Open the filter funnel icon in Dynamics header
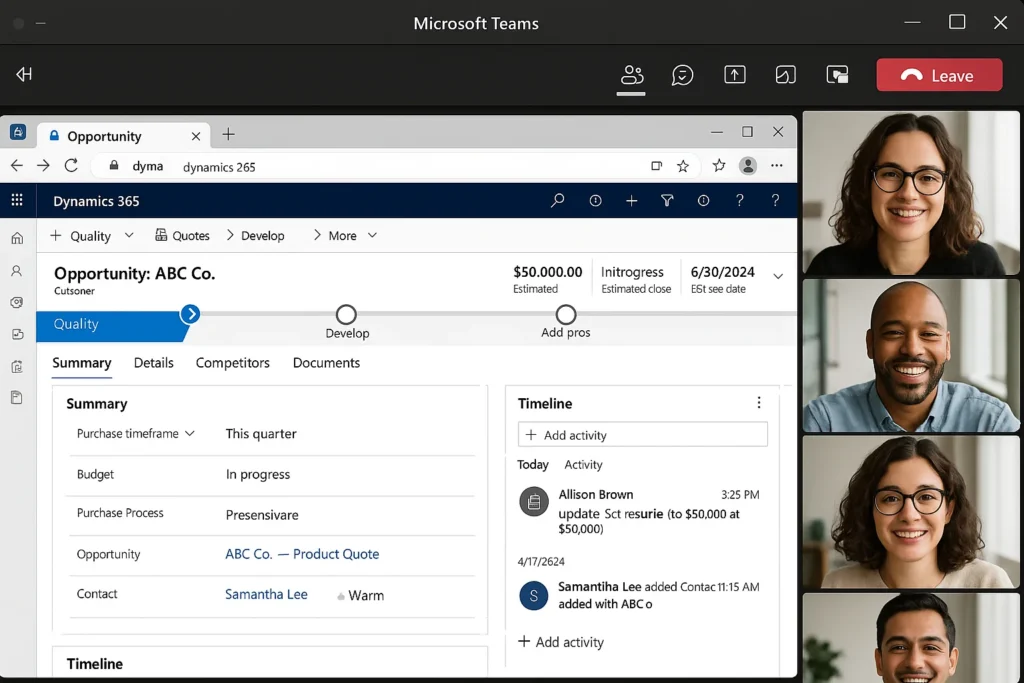The width and height of the screenshot is (1024, 683). 667,201
